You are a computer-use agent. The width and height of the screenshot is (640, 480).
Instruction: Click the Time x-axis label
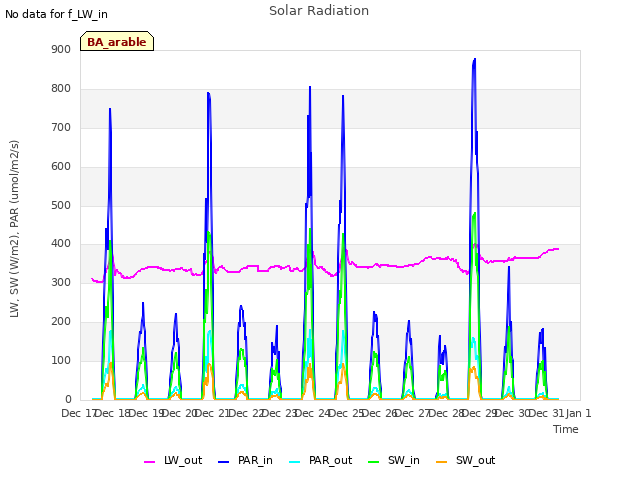tap(565, 429)
